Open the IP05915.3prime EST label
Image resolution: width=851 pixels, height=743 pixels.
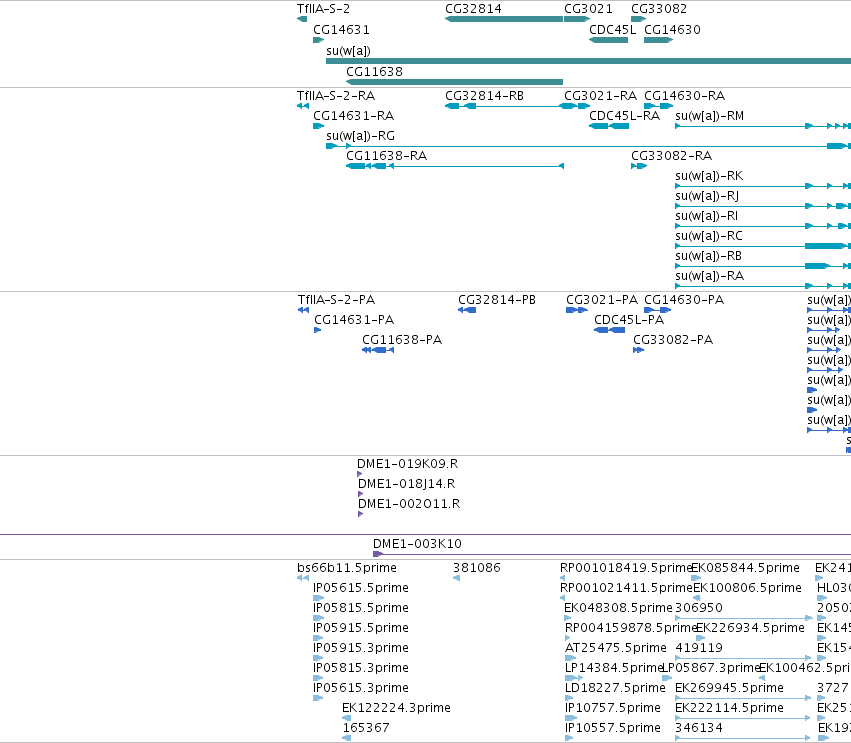(x=361, y=649)
